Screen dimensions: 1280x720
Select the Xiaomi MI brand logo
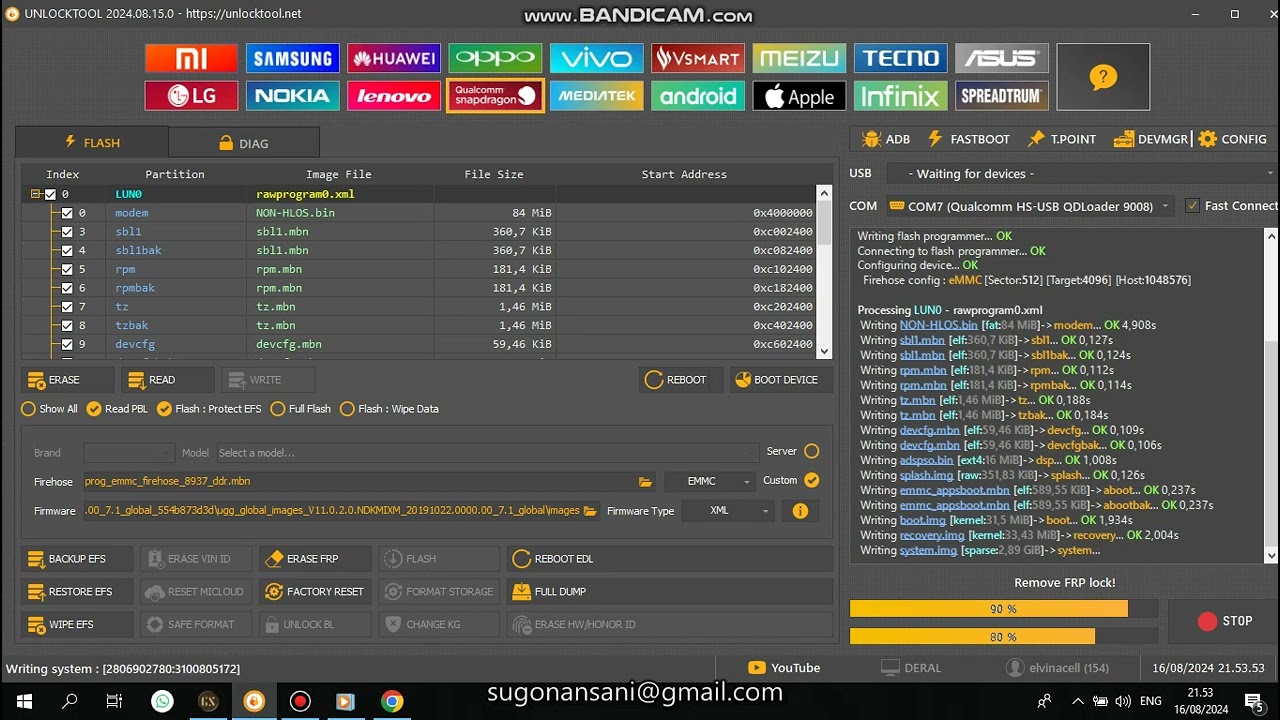pos(191,58)
